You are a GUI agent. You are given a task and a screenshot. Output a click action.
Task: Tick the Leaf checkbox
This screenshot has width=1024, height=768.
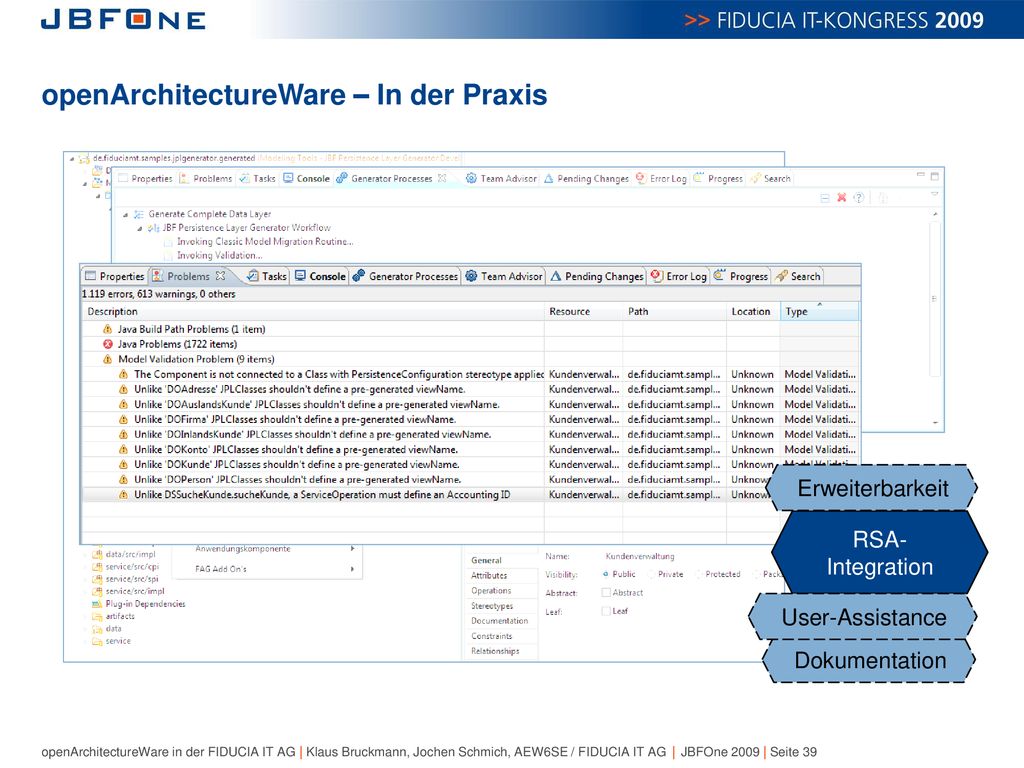[x=606, y=611]
